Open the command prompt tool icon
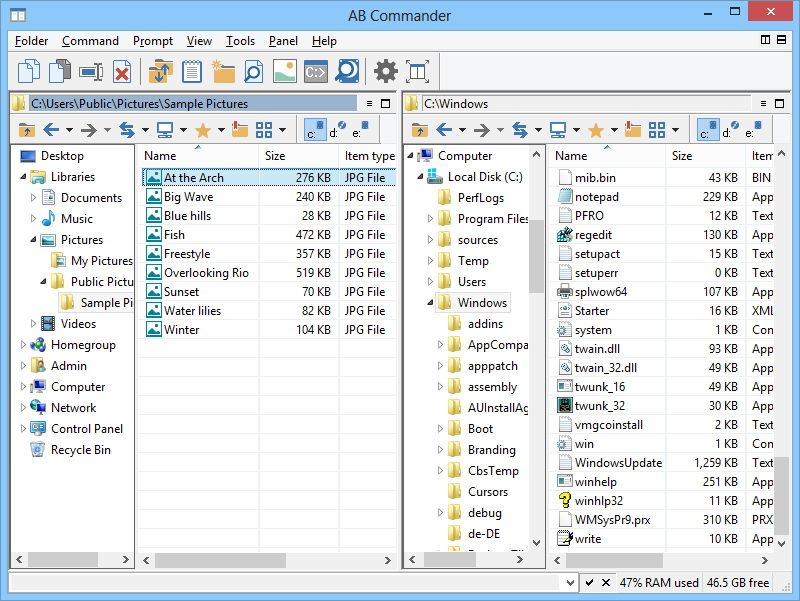 click(x=315, y=71)
